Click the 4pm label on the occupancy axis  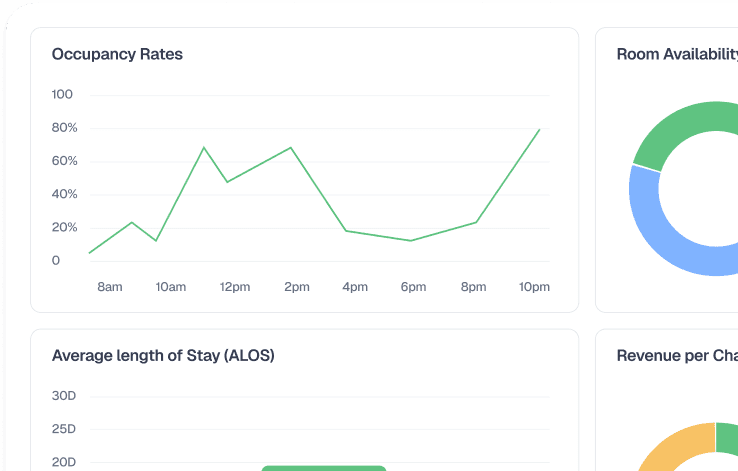pyautogui.click(x=355, y=287)
